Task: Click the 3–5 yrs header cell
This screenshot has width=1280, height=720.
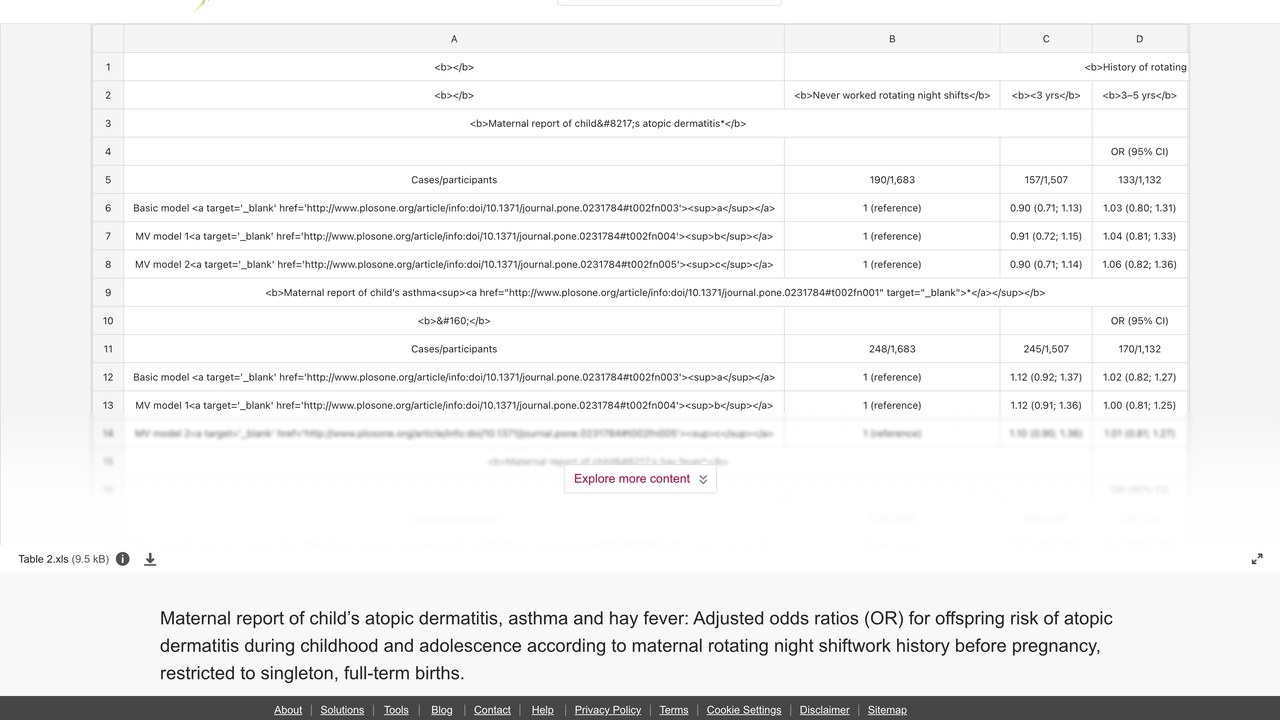Action: 1139,96
